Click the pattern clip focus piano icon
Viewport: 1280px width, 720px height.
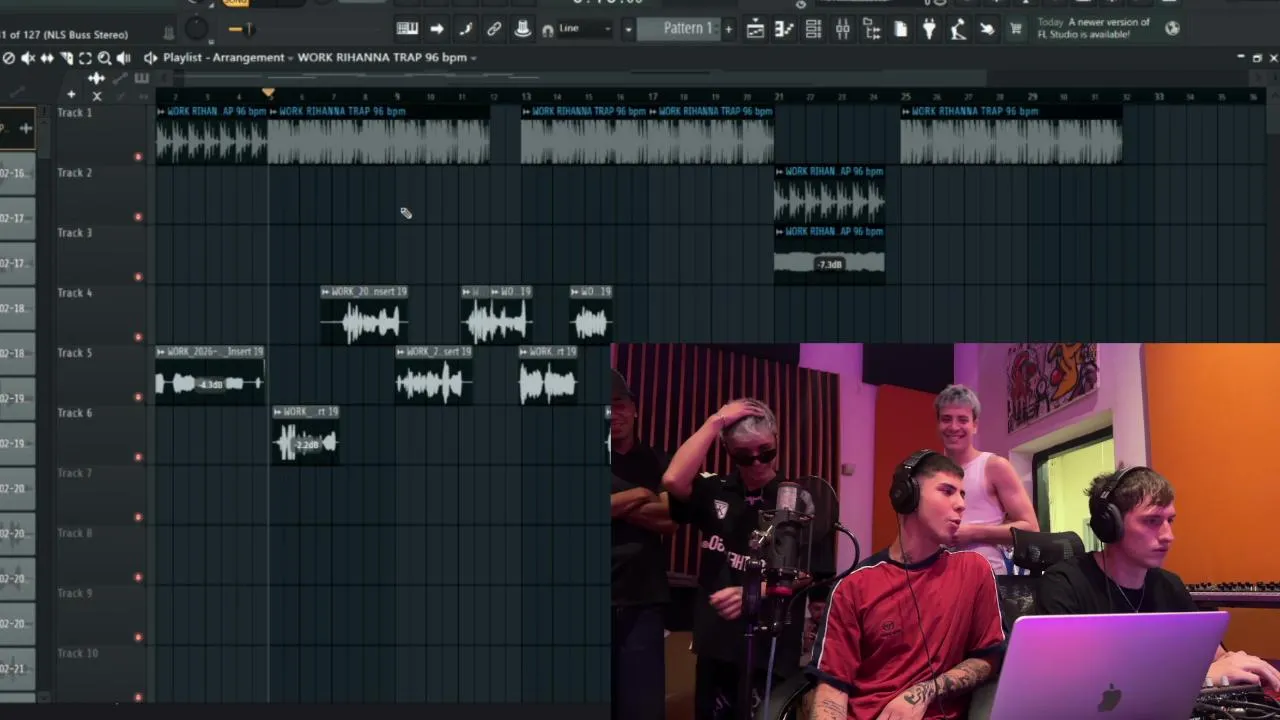(141, 78)
